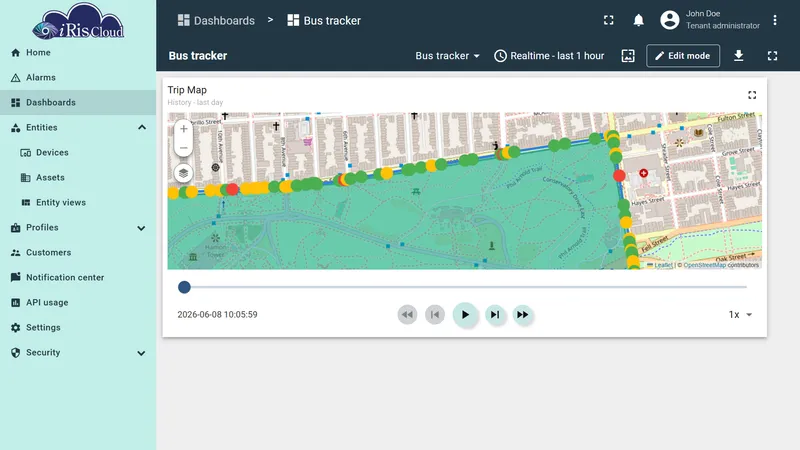Viewport: 800px width, 450px height.
Task: Open Assets under Entities
Action: (78, 178)
